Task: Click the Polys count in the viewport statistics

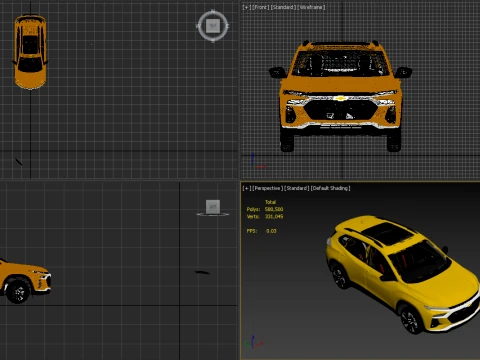Action: pyautogui.click(x=274, y=209)
